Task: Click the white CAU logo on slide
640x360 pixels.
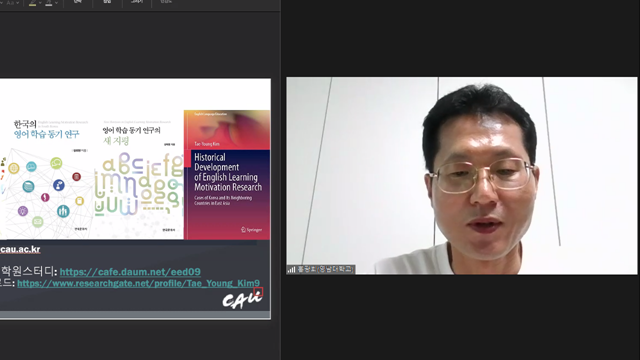Action: point(242,300)
